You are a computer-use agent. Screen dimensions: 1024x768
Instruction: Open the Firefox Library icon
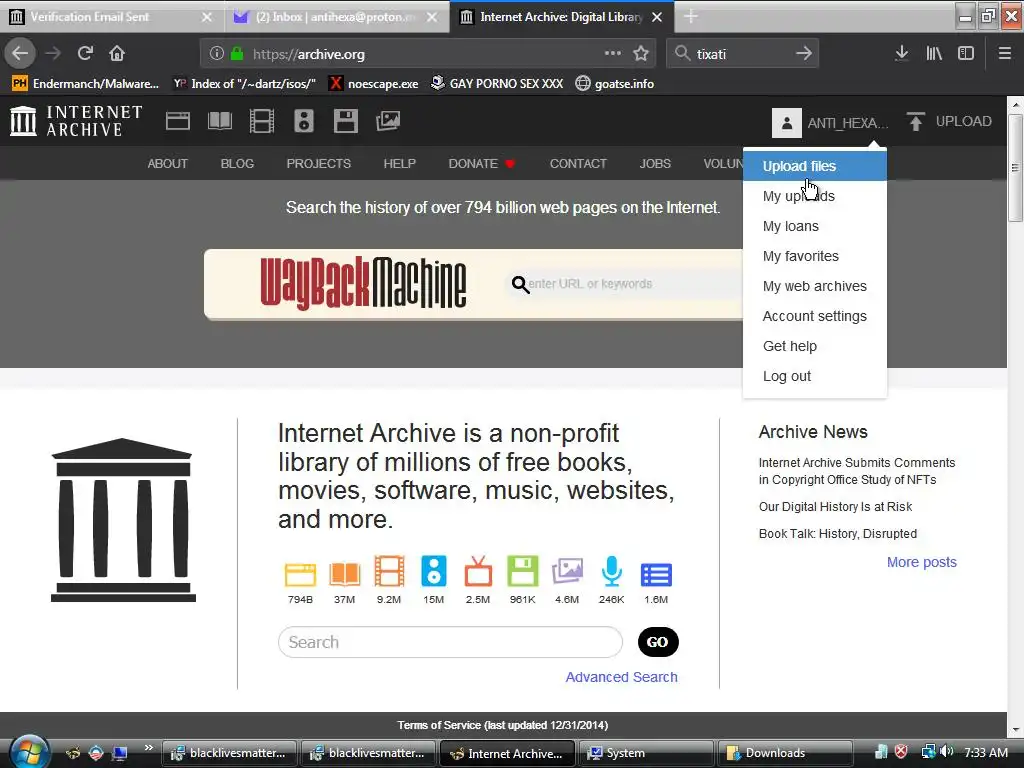pyautogui.click(x=934, y=54)
